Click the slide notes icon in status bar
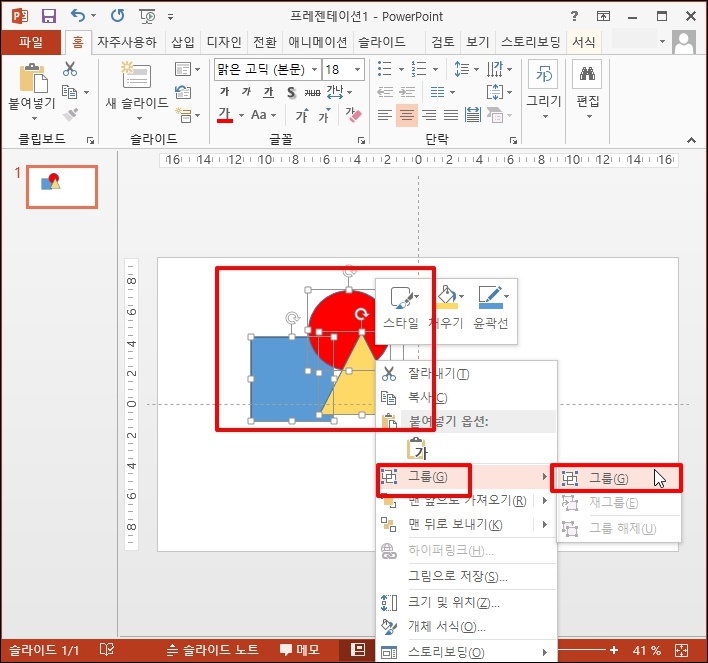 (172, 650)
